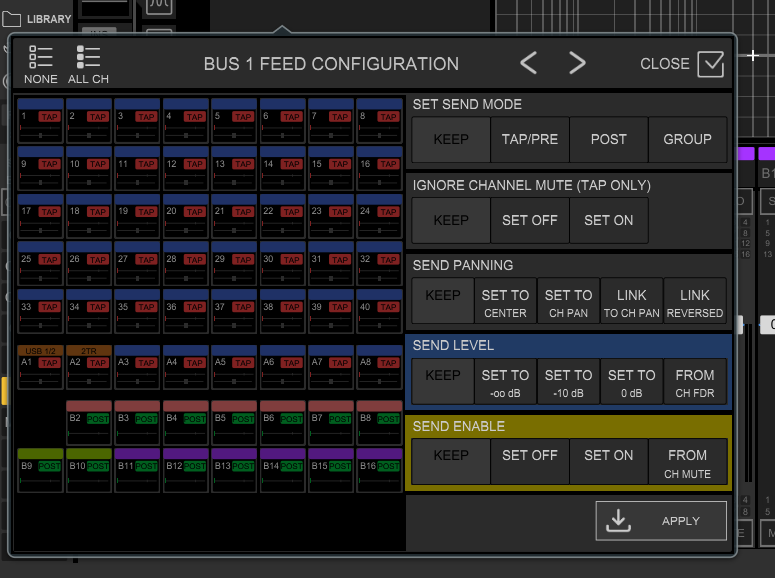This screenshot has width=775, height=578.
Task: Select channel 32 tile
Action: [x=379, y=264]
